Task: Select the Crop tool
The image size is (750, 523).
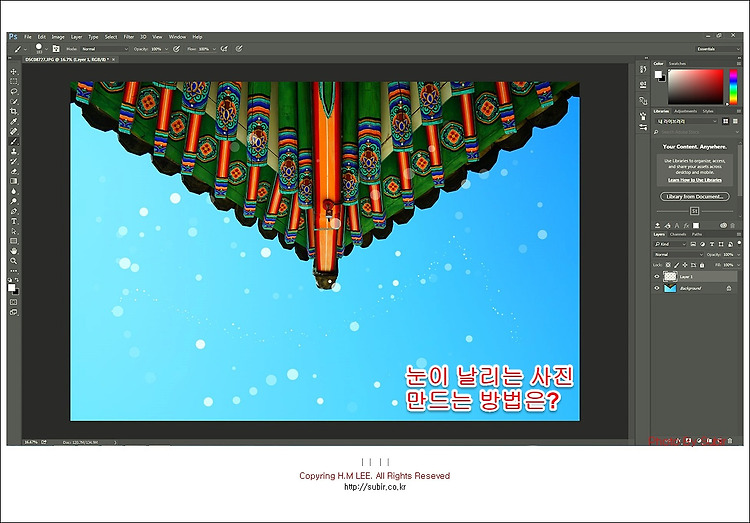Action: (x=14, y=111)
